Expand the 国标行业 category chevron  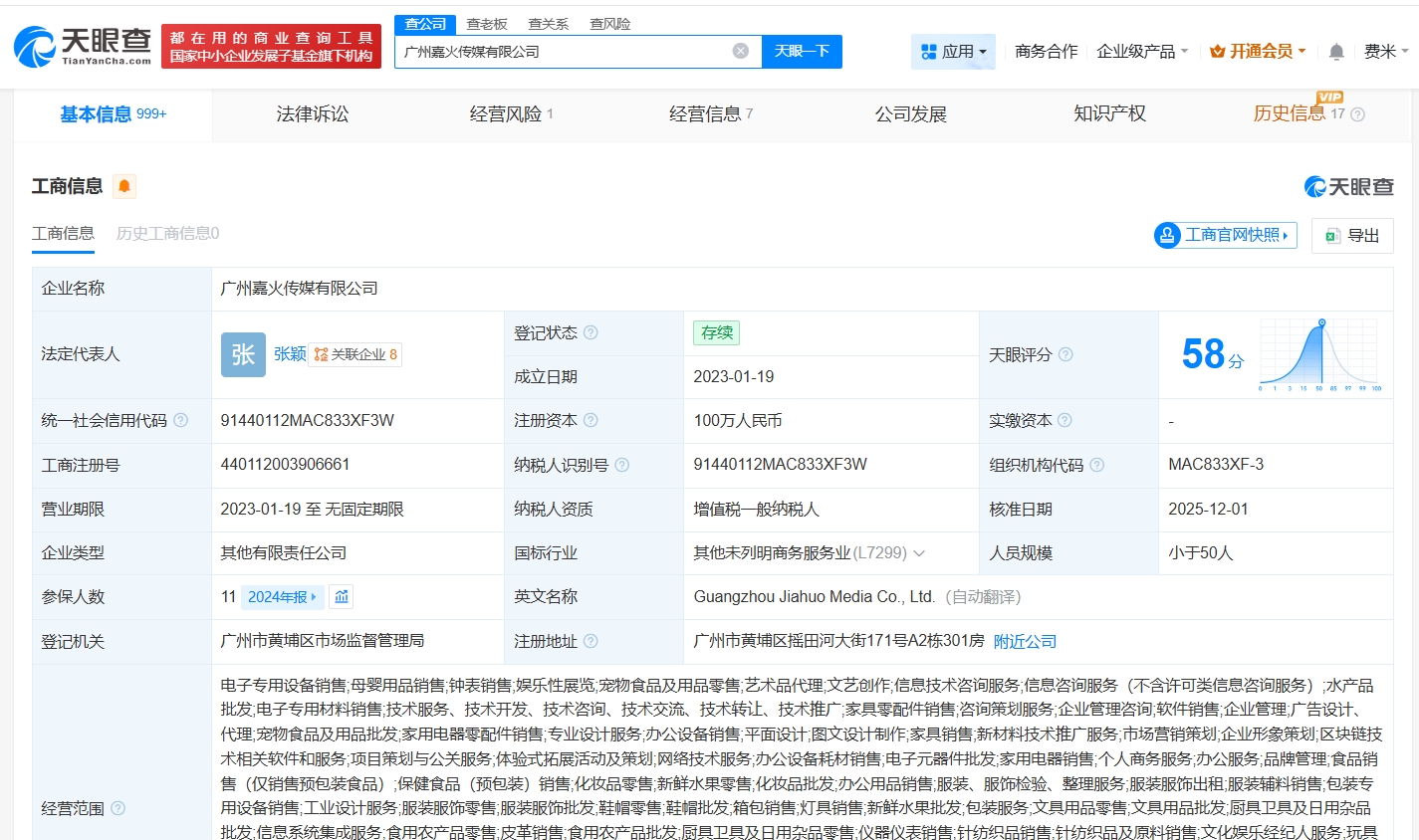pos(919,553)
